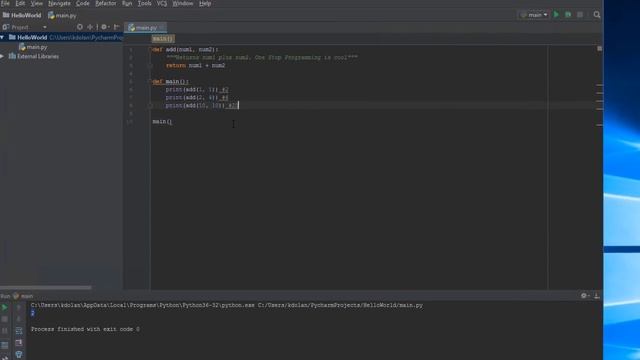The width and height of the screenshot is (640, 360).
Task: Click 'Process finished with exit code 0' text
Action: [85, 329]
